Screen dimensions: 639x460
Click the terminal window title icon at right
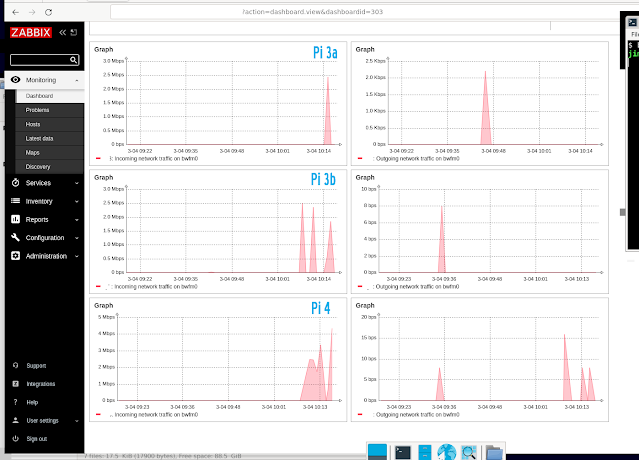(632, 22)
